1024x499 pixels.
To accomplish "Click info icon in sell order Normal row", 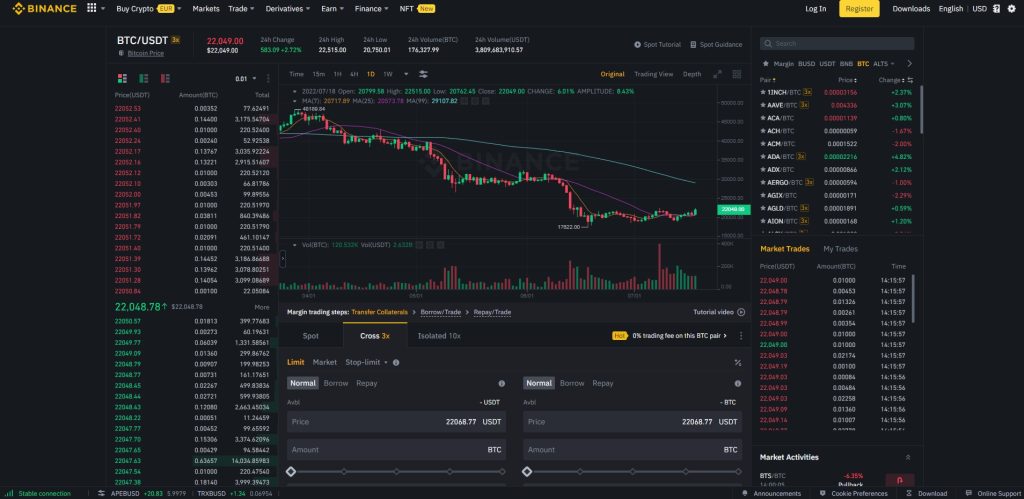I will point(738,383).
